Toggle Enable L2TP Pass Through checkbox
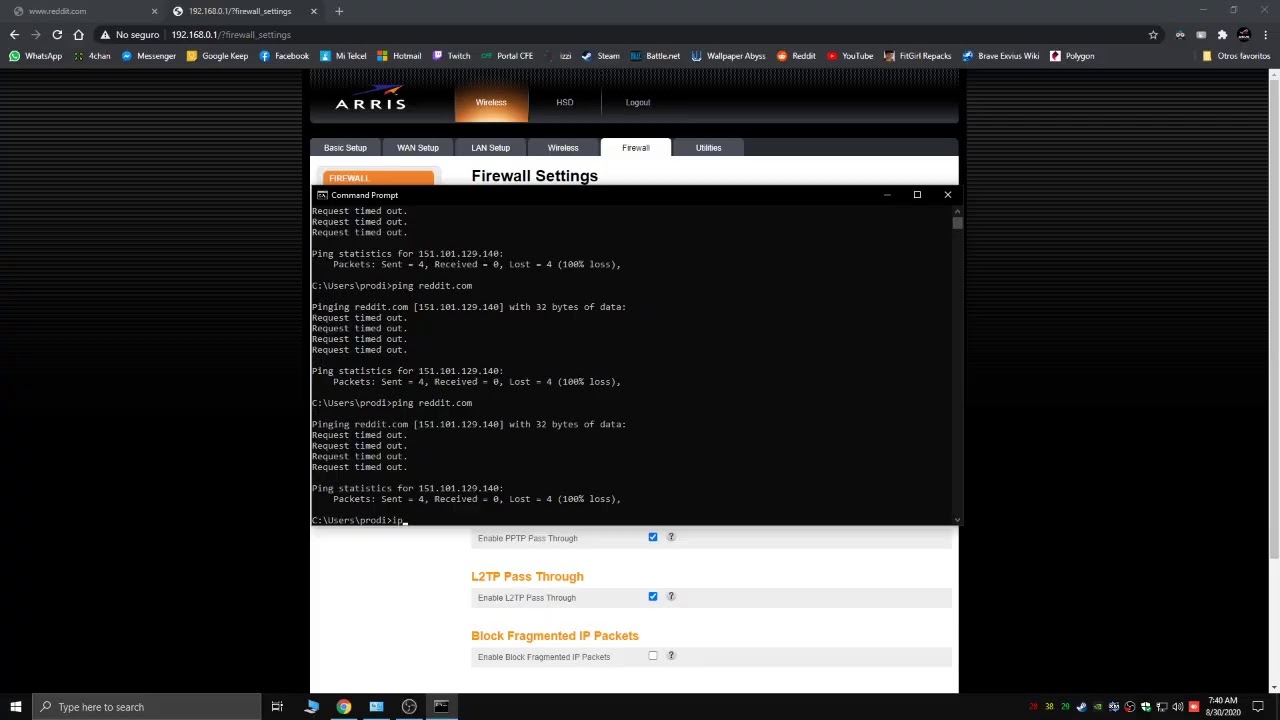The width and height of the screenshot is (1280, 720). click(653, 597)
